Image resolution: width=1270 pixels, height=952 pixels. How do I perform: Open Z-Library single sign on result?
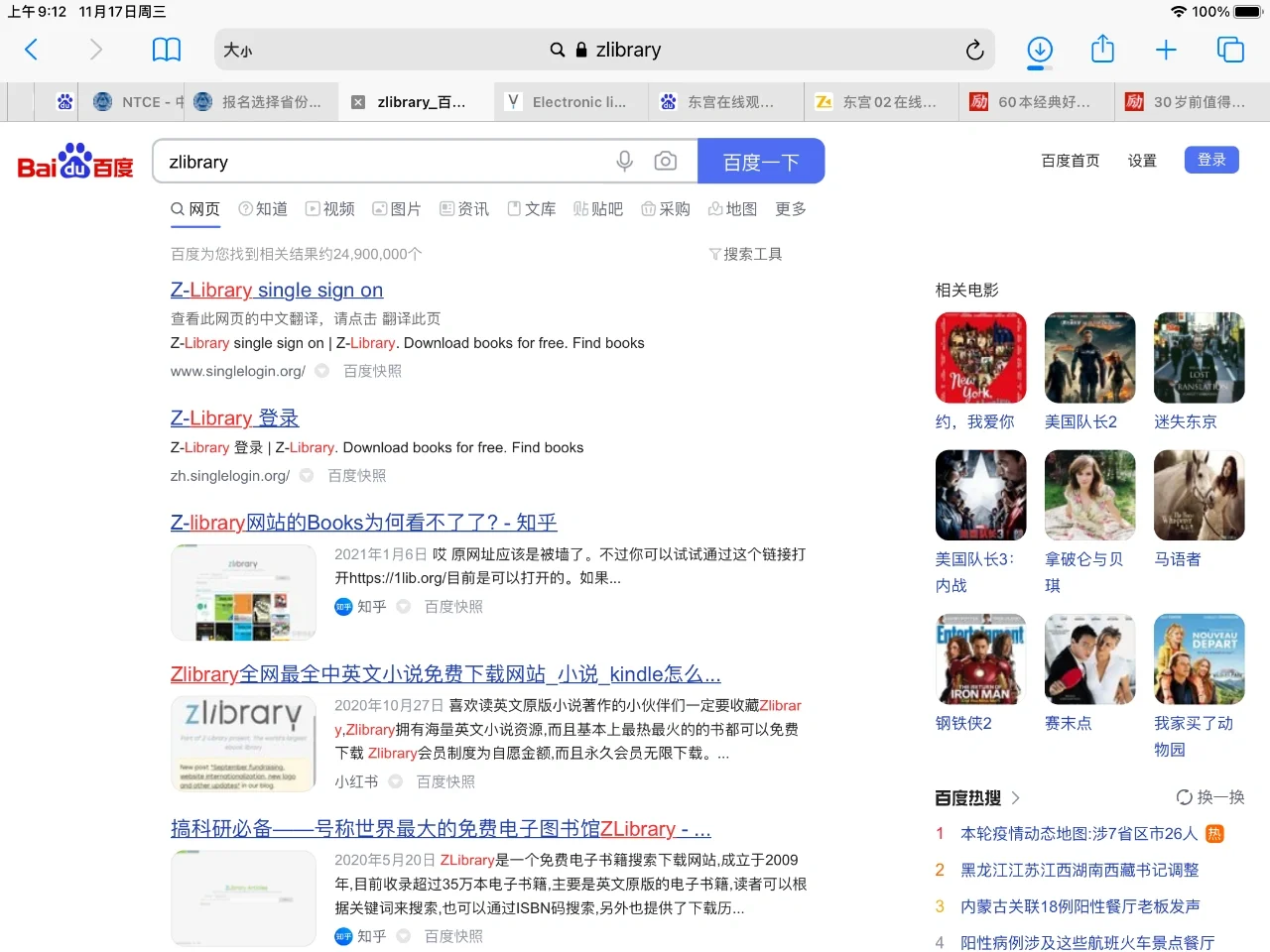tap(277, 290)
